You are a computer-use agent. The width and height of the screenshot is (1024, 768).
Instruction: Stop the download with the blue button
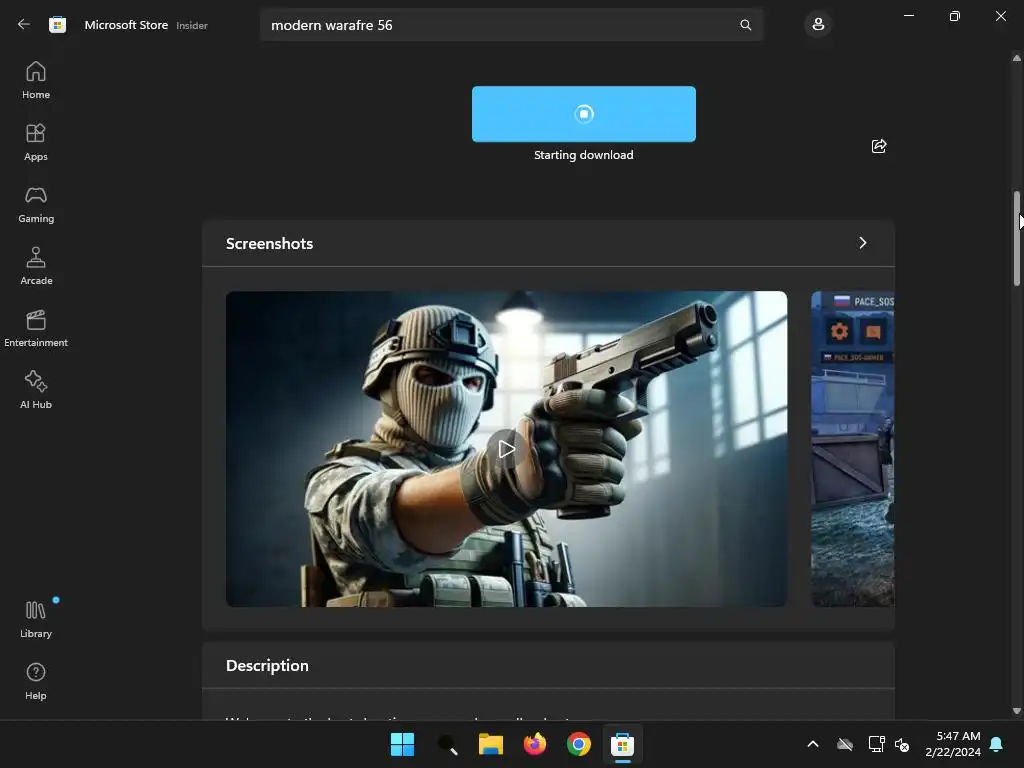pos(584,114)
